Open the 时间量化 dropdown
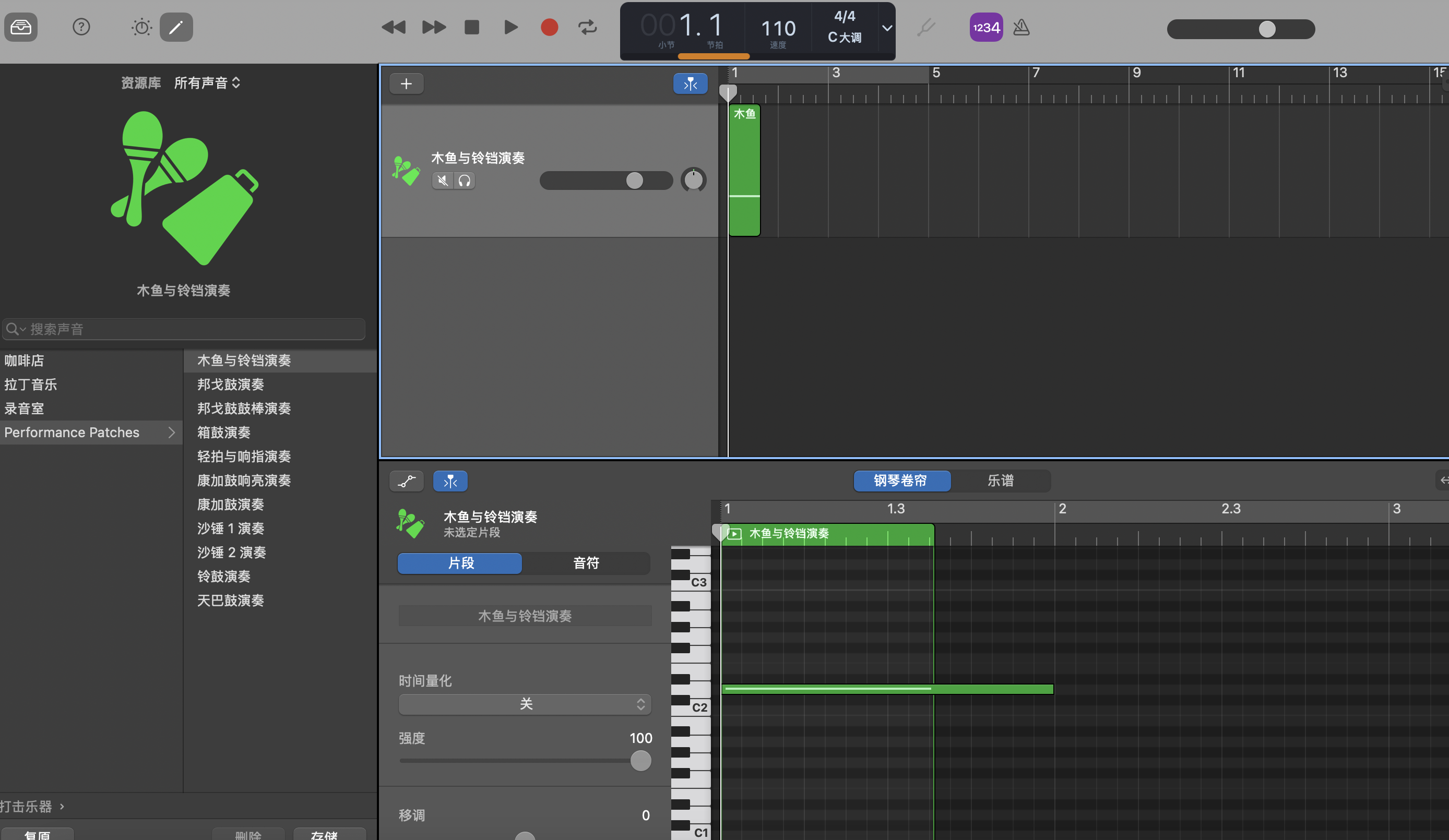 click(525, 704)
